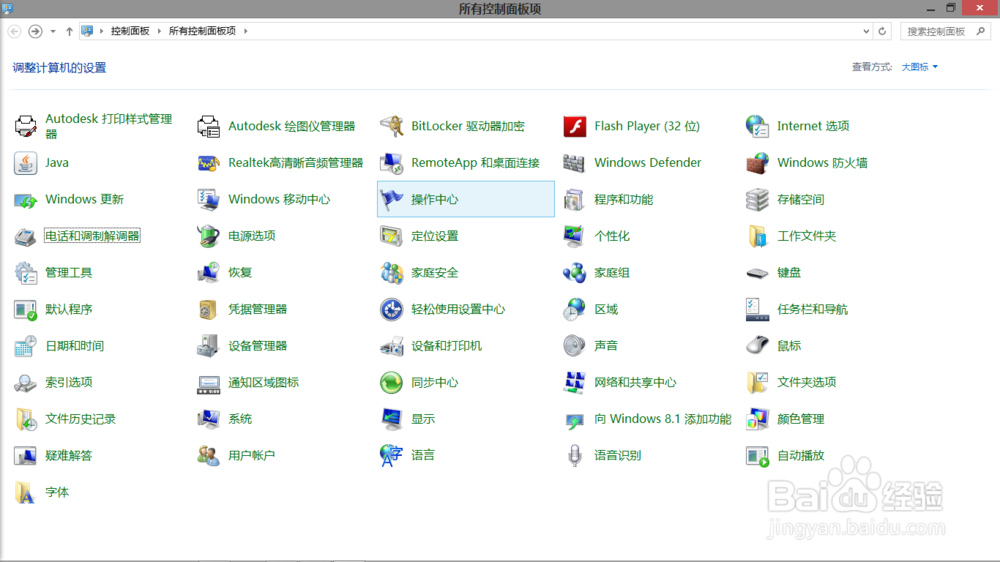Screen dimensions: 1000x562
Task: Open the Autodesk 打印样式管理器 icon
Action: click(x=26, y=126)
